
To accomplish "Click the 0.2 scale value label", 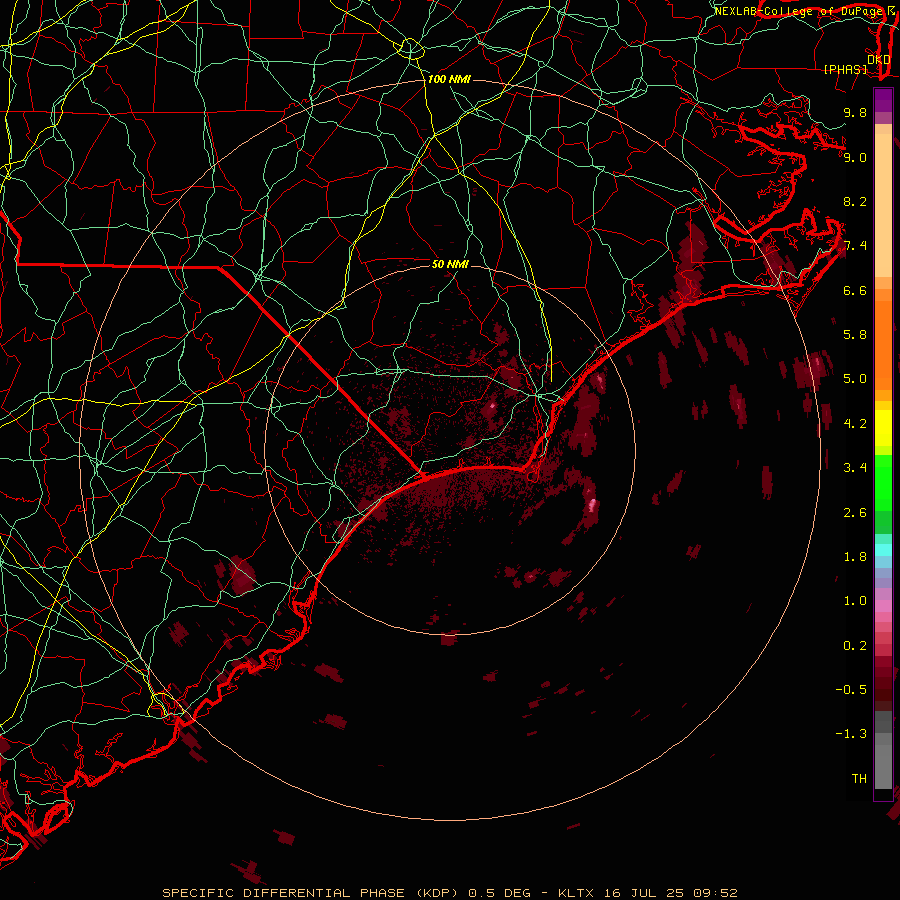I will 855,646.
